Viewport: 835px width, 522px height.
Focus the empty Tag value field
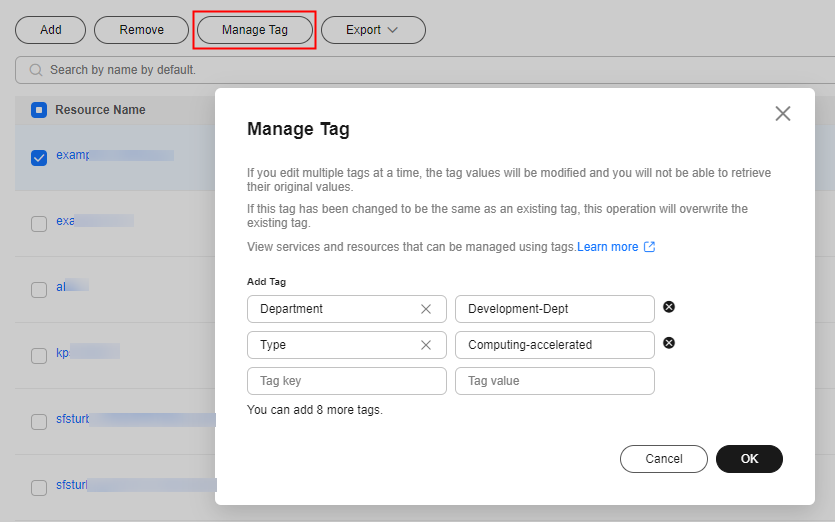tap(554, 381)
